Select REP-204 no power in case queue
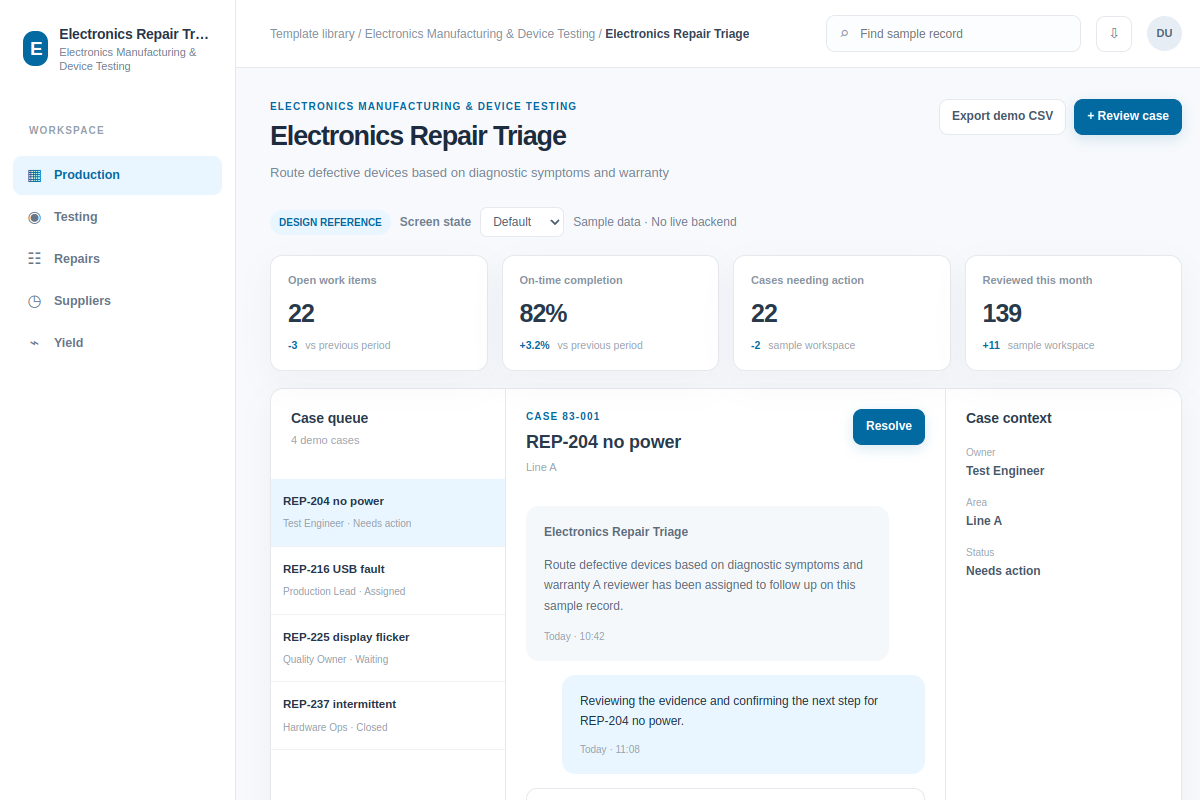The image size is (1200, 800). pyautogui.click(x=388, y=512)
